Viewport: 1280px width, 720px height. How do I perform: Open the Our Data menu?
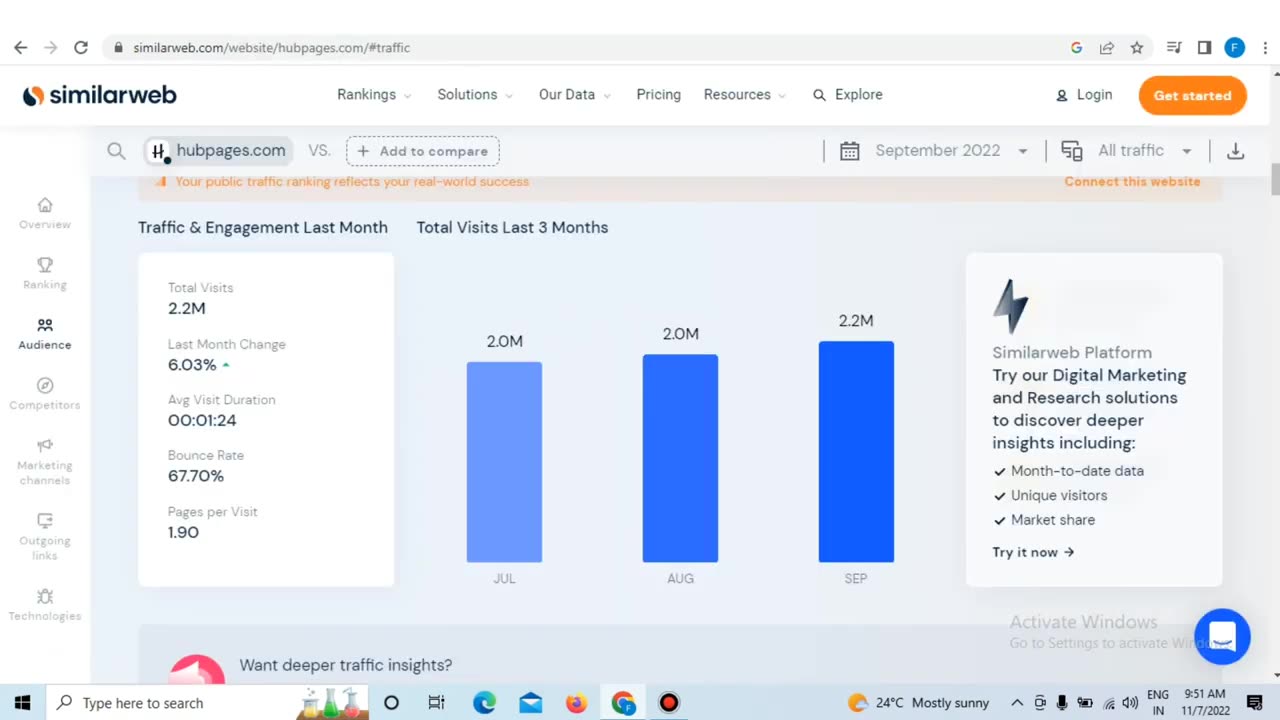pos(575,94)
